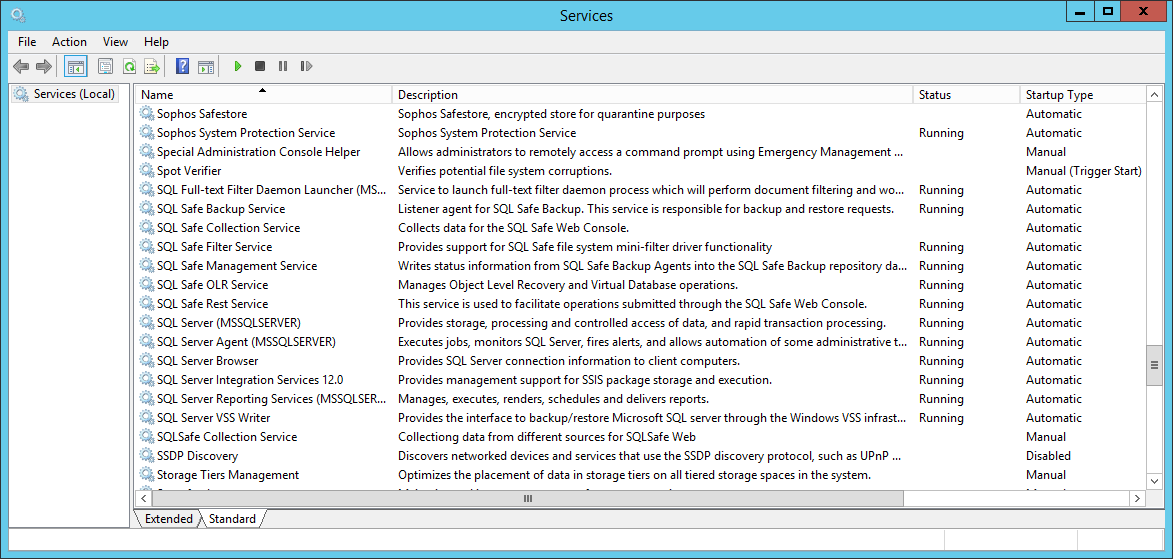Select SQLSafe Collection Service row
1173x559 pixels.
point(640,436)
